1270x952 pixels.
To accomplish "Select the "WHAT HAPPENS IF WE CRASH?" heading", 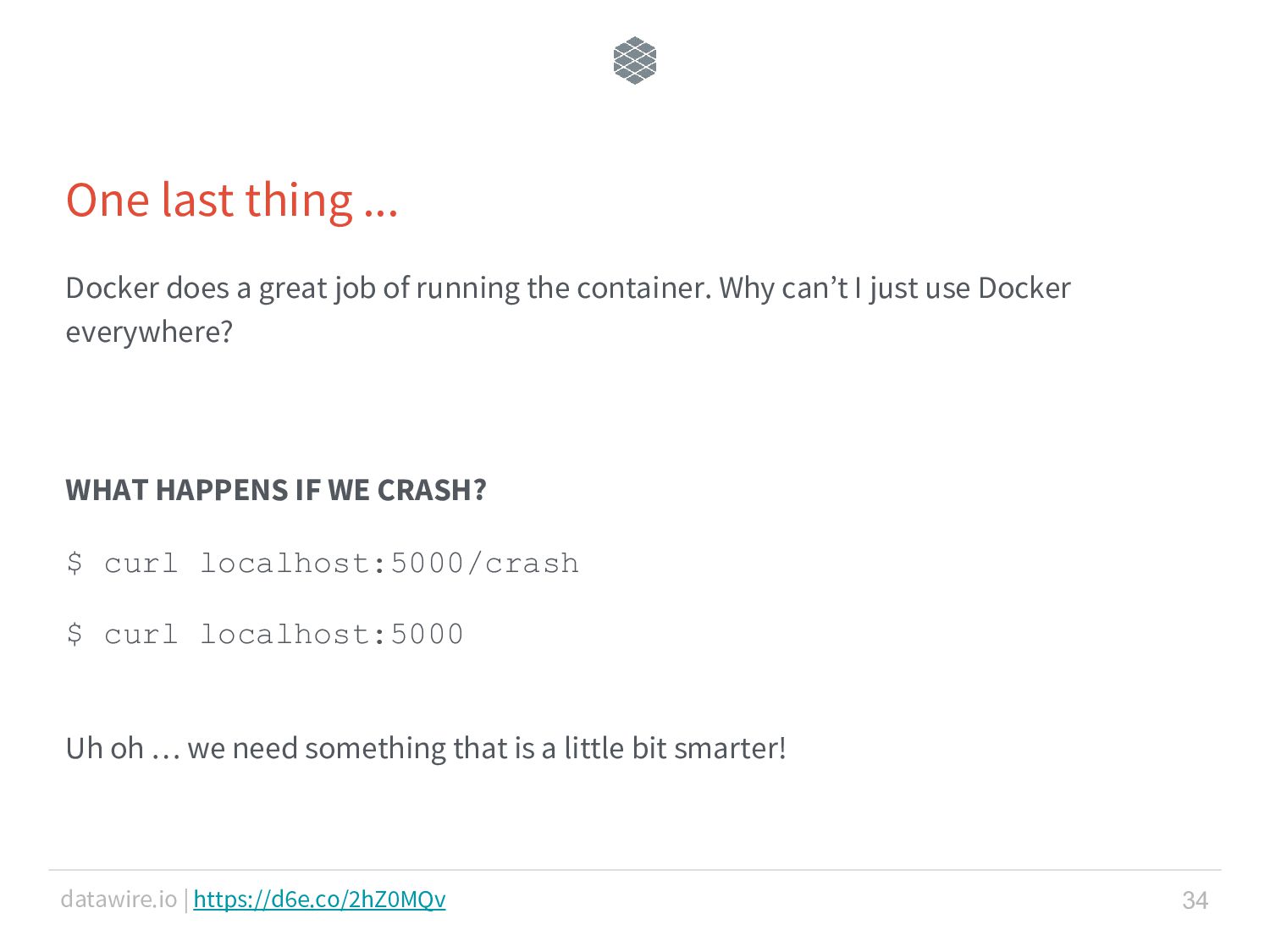I will [x=276, y=490].
